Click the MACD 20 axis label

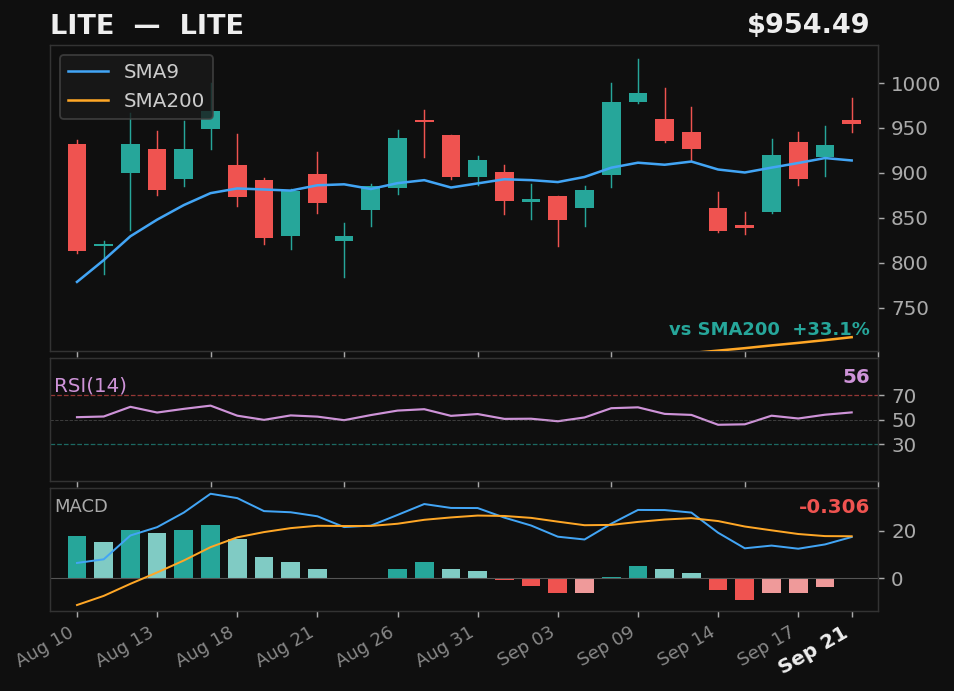tap(904, 532)
